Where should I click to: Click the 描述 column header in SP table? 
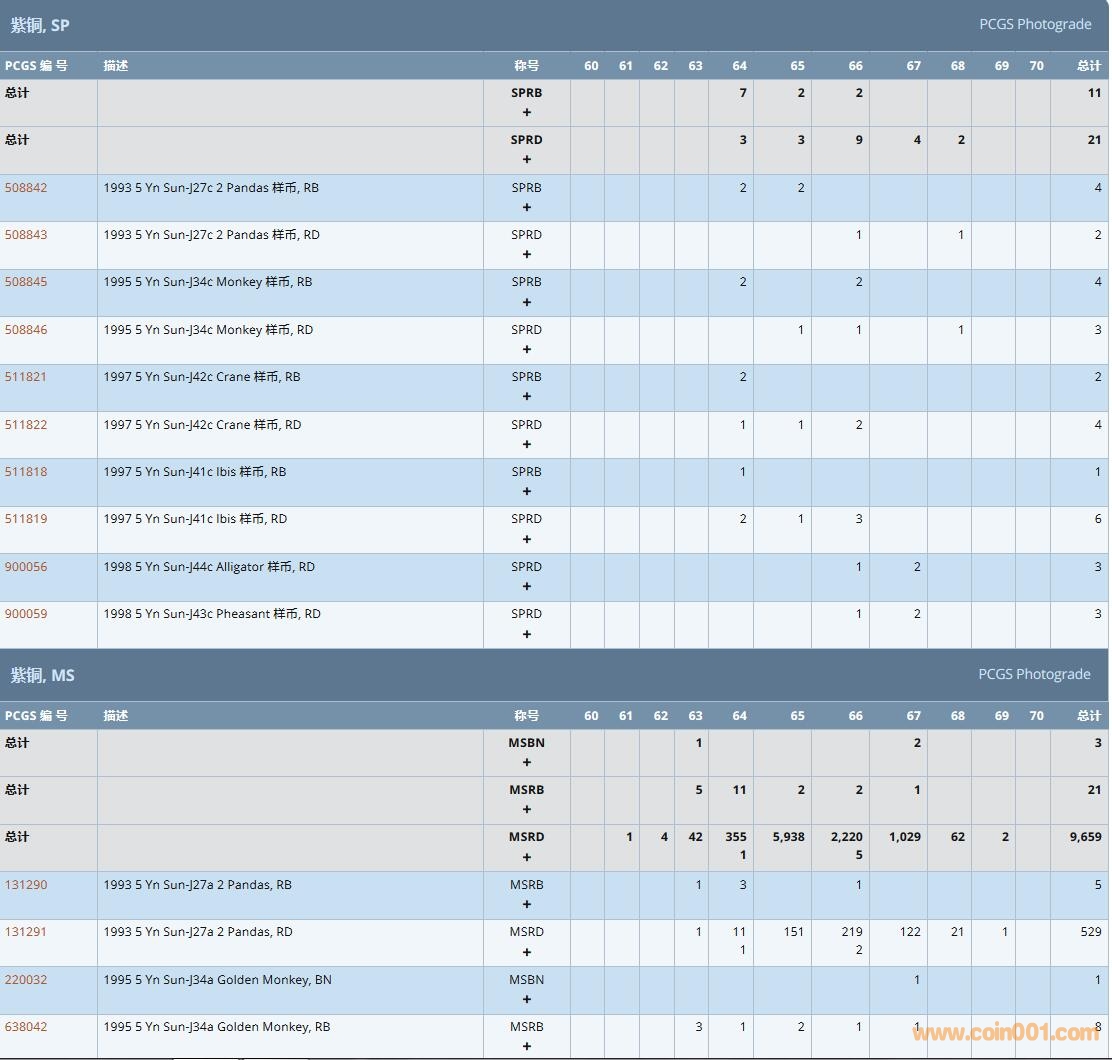pos(116,66)
